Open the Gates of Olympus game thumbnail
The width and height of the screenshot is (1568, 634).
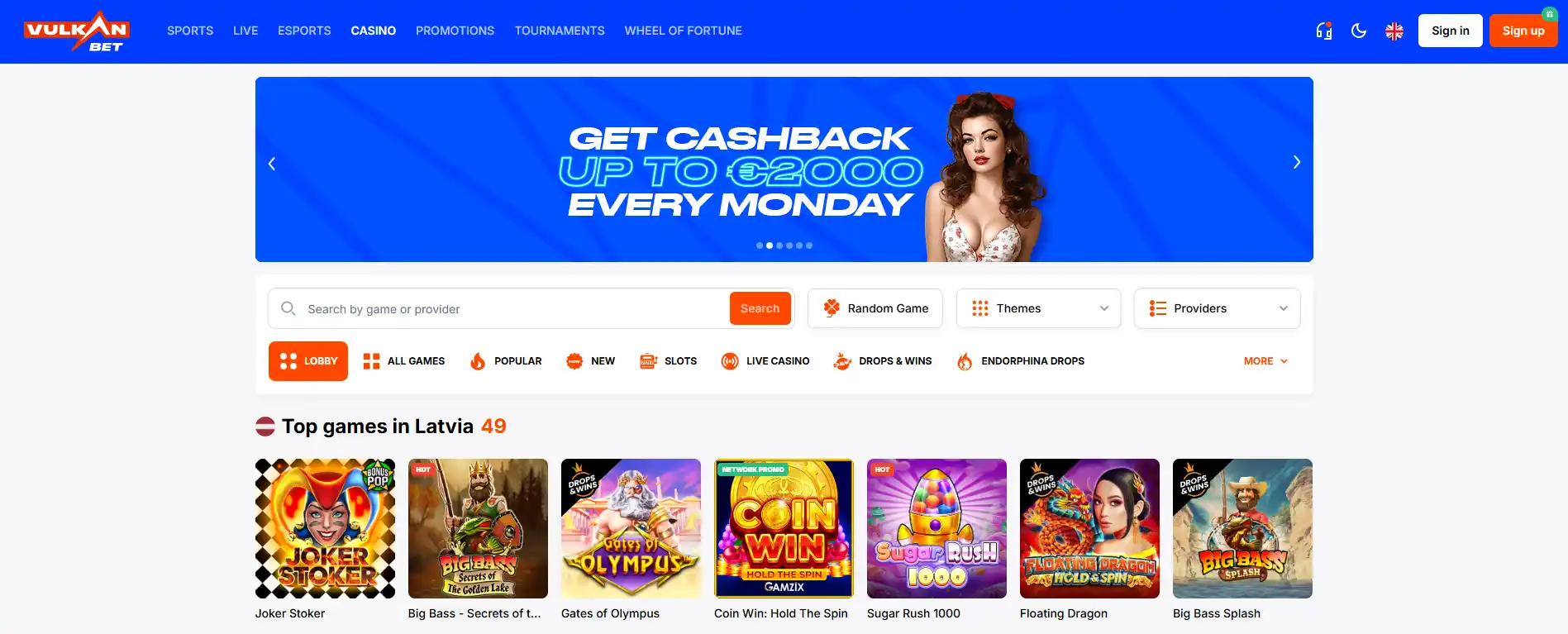coord(631,528)
